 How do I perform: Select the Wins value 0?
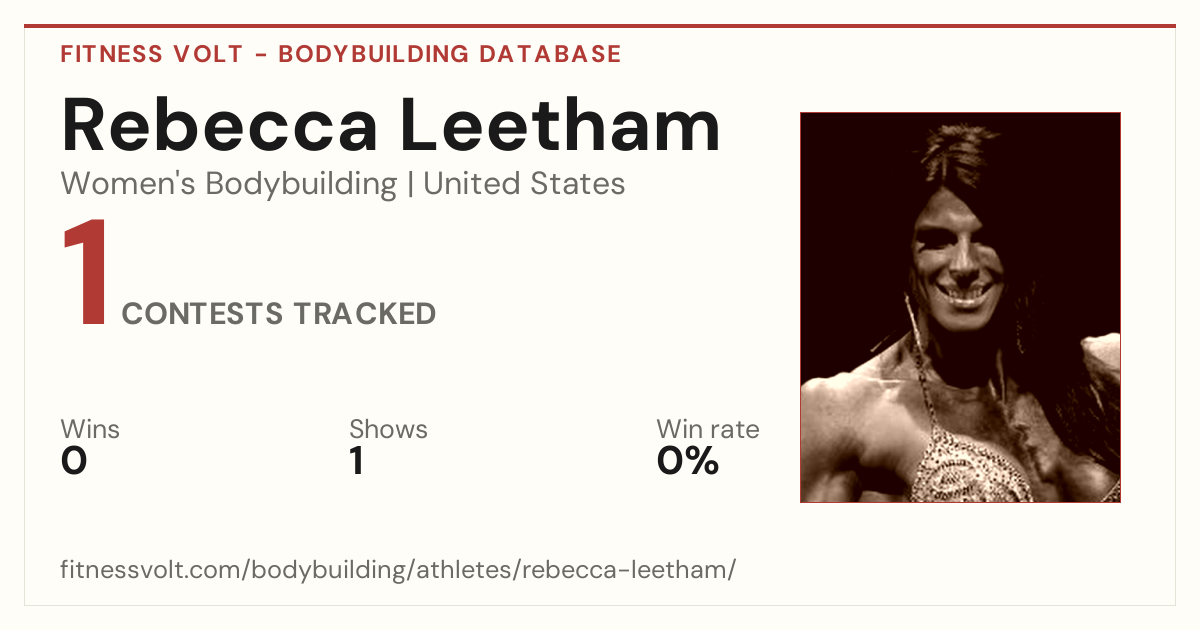pos(74,461)
